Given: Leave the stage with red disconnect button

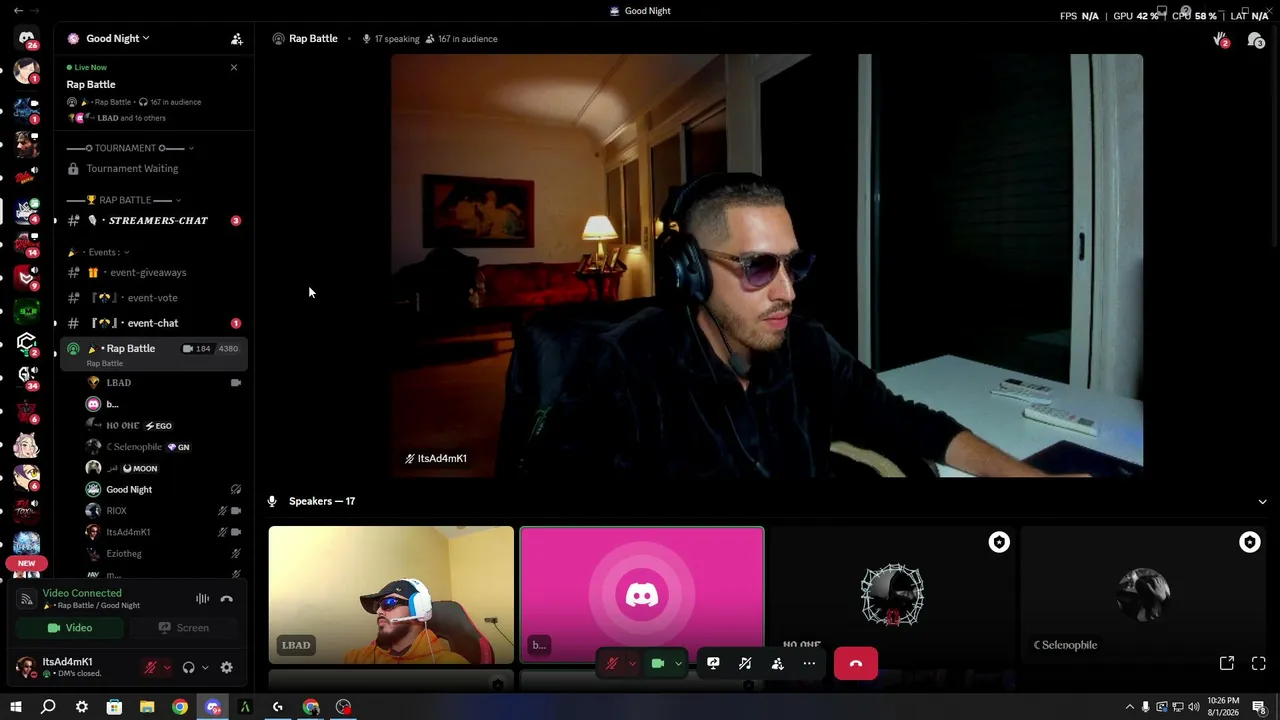Looking at the screenshot, I should [856, 664].
